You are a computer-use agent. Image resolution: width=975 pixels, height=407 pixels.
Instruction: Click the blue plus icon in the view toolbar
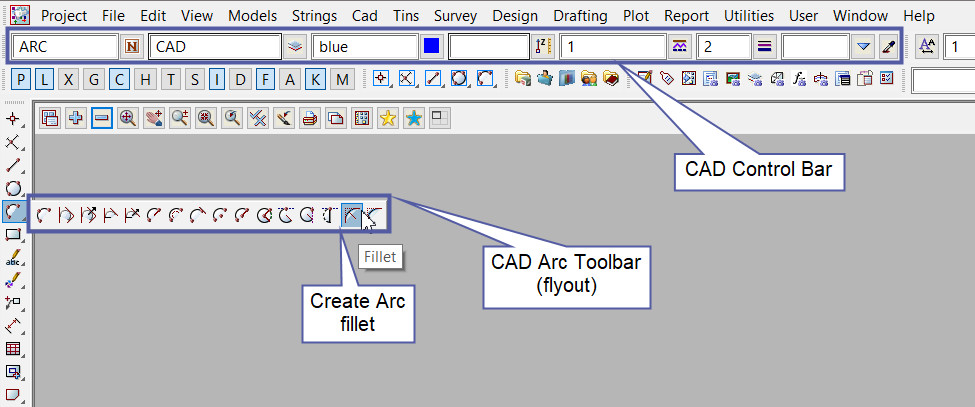[x=76, y=117]
